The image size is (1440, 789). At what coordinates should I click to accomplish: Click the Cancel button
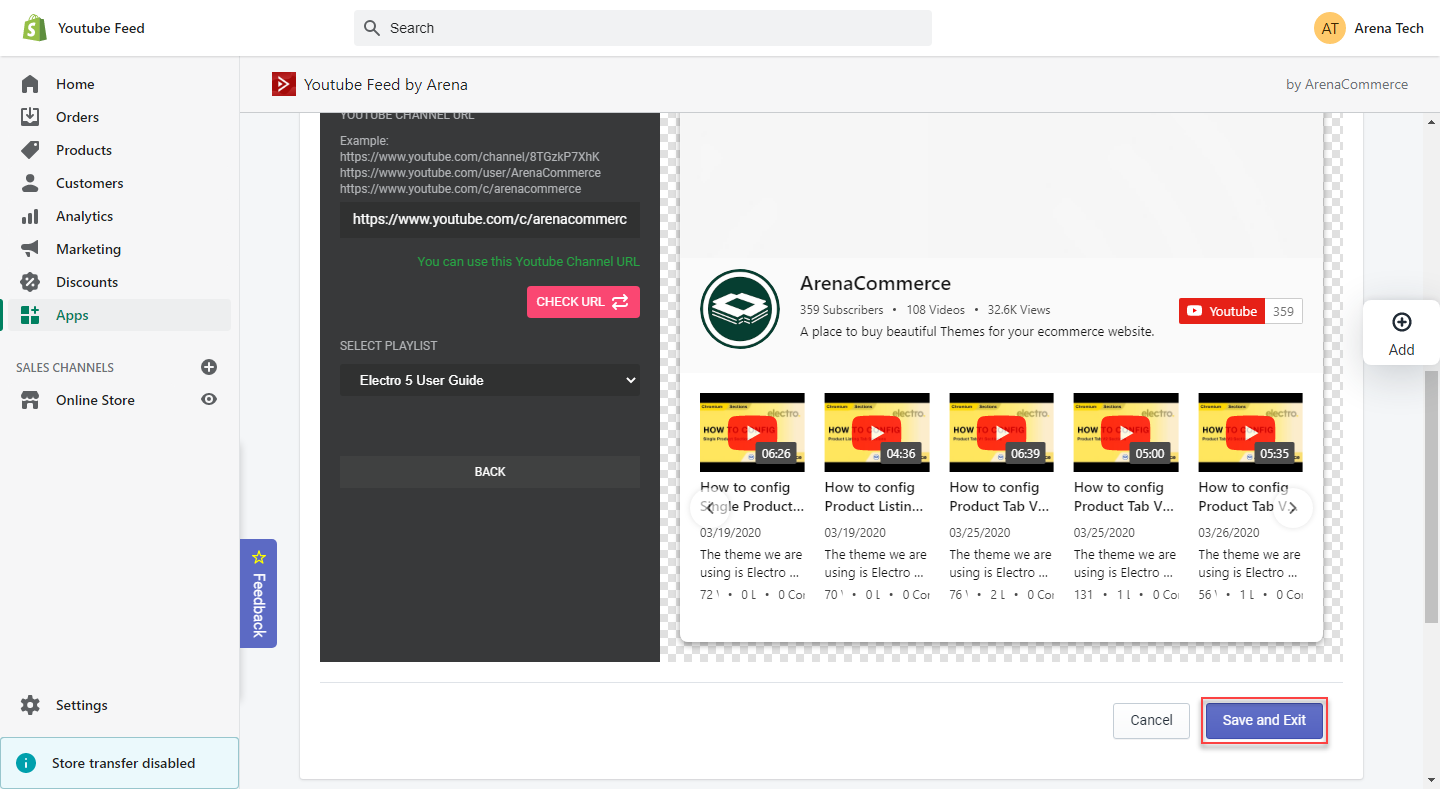click(x=1151, y=720)
